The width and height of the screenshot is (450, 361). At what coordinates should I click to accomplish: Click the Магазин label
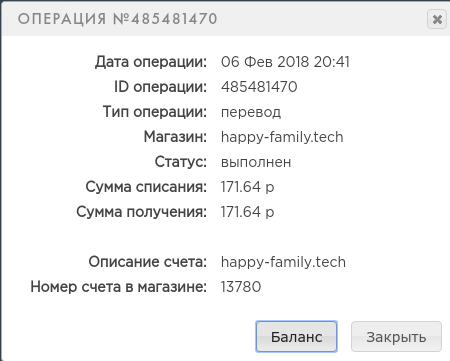(175, 137)
